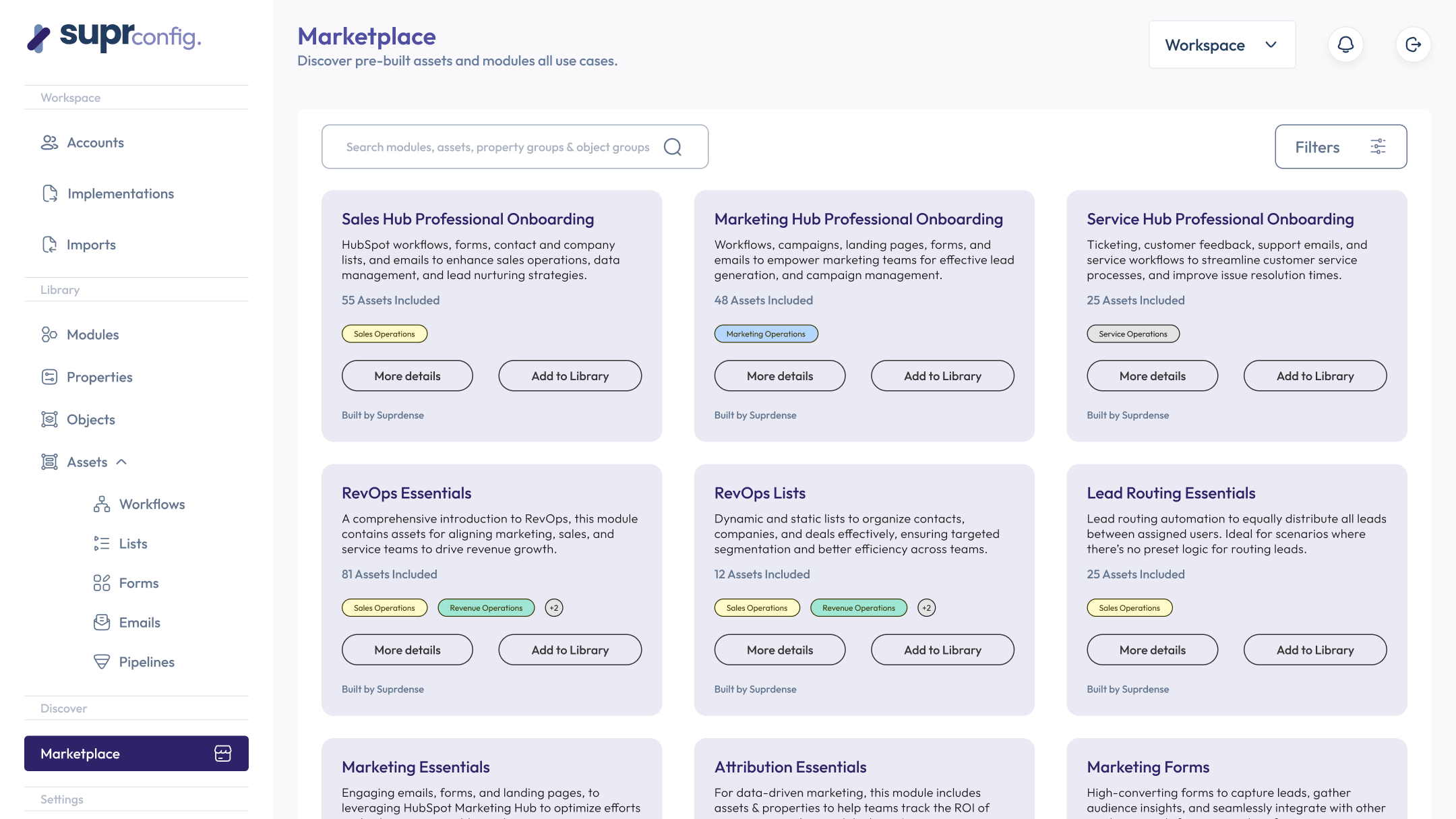Click the Accounts people icon
Screen dimensions: 1456x819
[49, 143]
